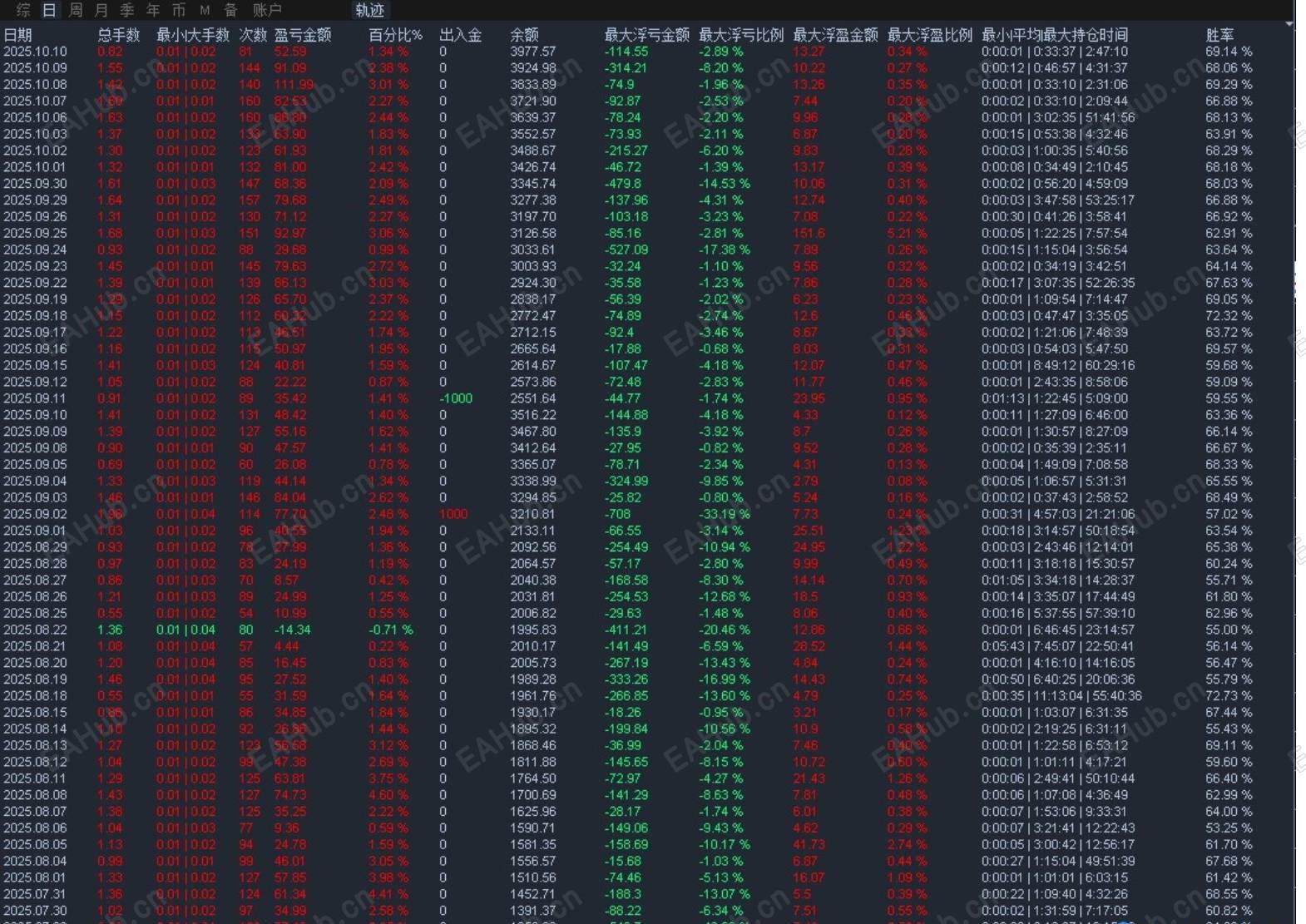Select the 账户 account tab
This screenshot has width=1306, height=924.
pyautogui.click(x=267, y=10)
